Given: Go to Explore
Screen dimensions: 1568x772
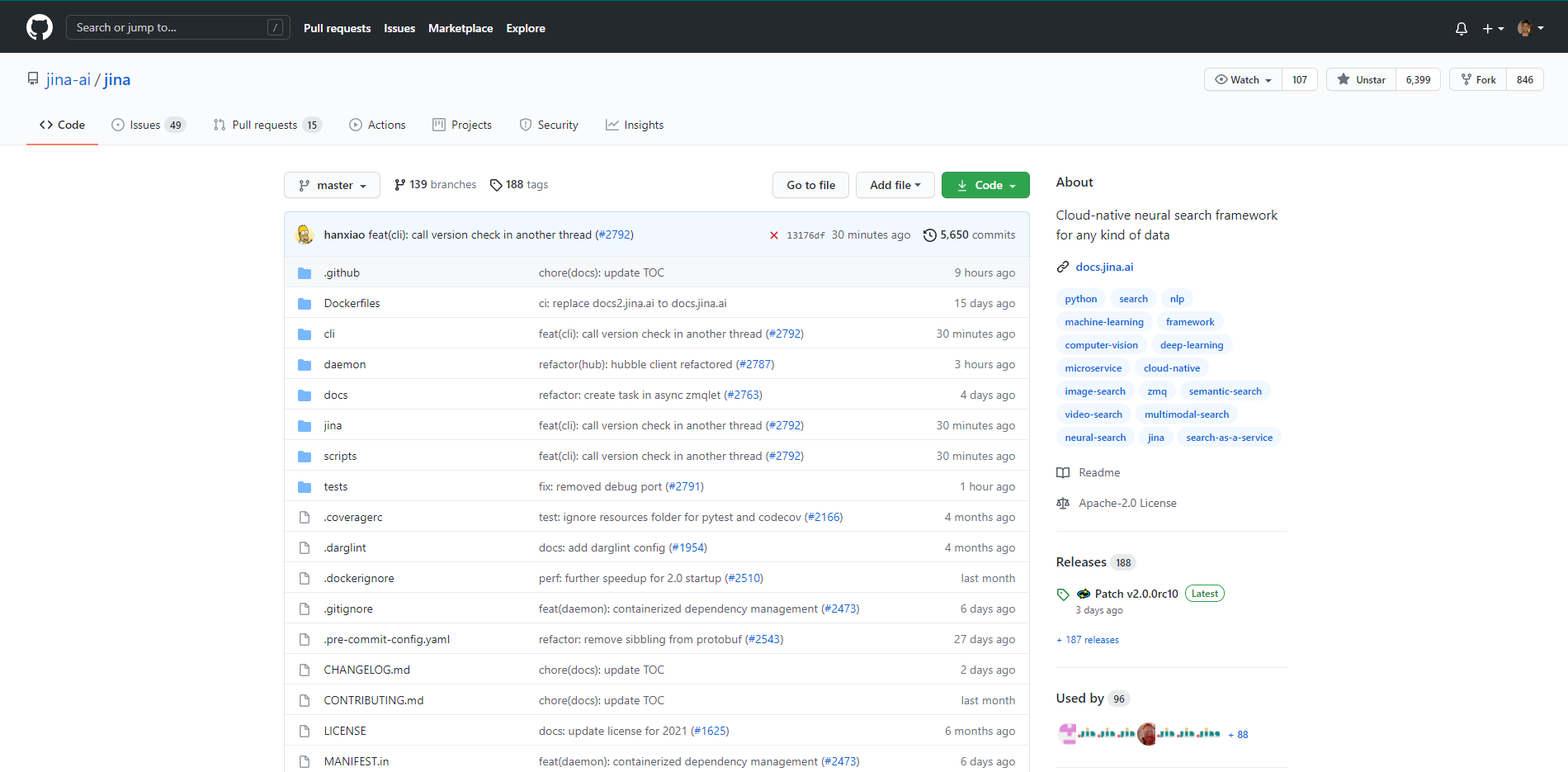Looking at the screenshot, I should 526,28.
